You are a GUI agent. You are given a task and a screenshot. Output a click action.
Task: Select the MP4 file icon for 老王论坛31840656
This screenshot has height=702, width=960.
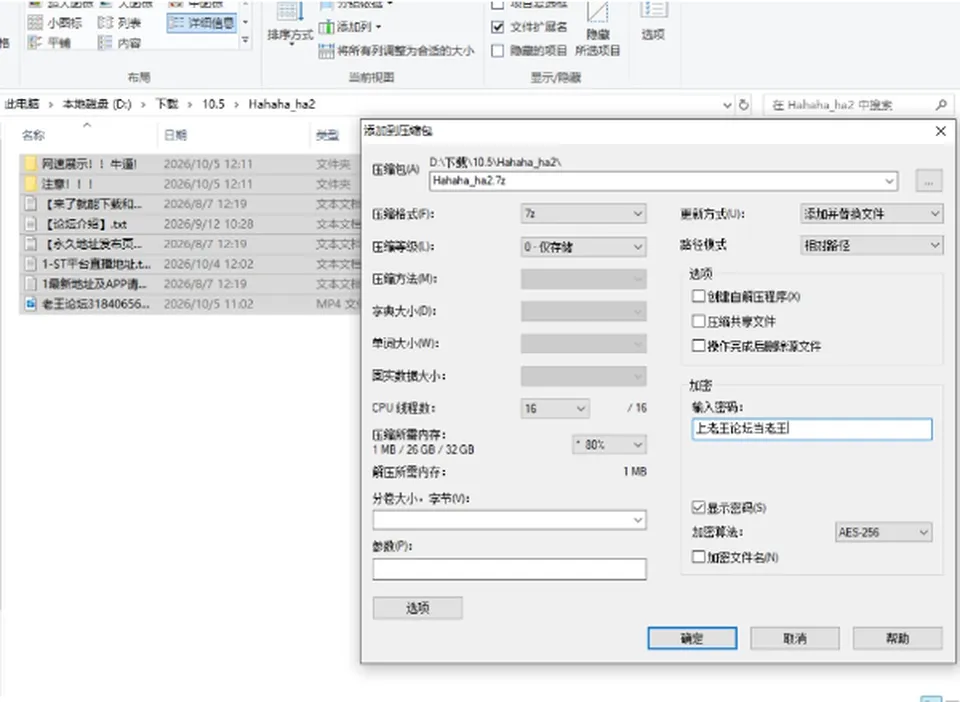click(30, 304)
